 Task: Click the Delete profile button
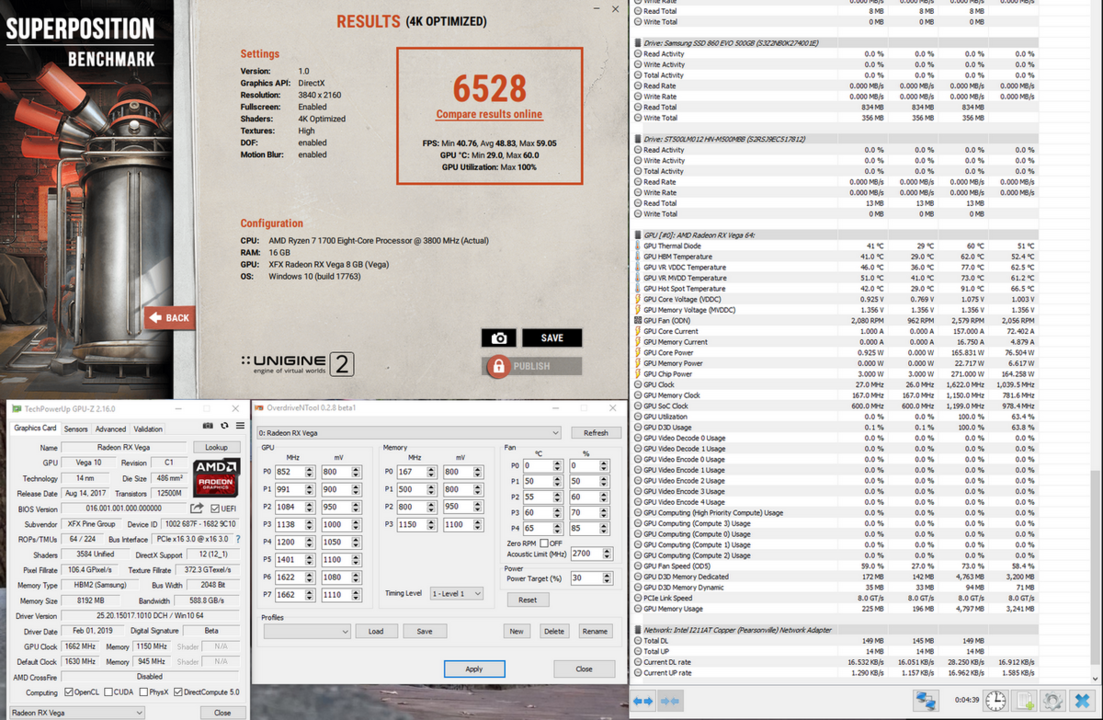click(x=554, y=631)
